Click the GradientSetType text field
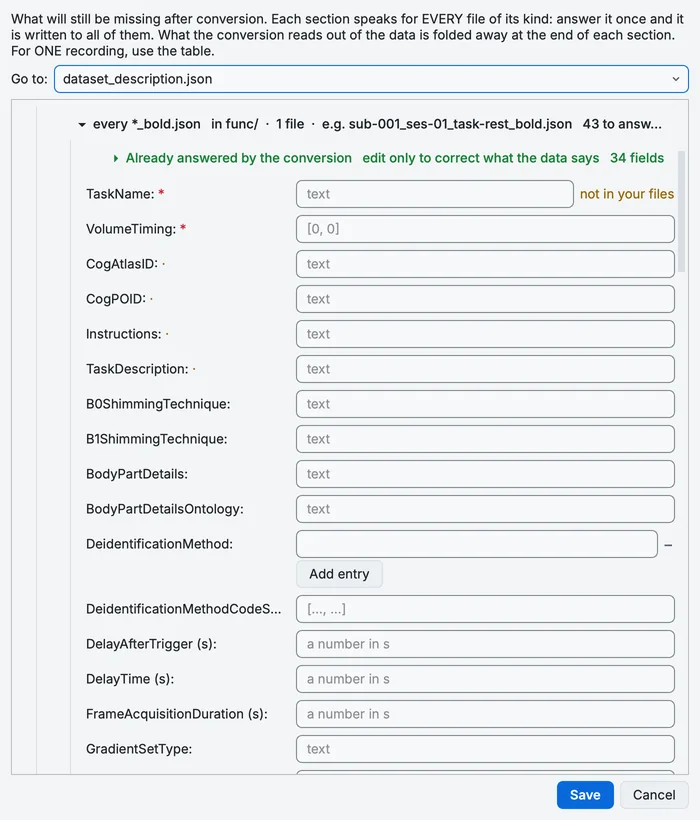 pos(485,749)
